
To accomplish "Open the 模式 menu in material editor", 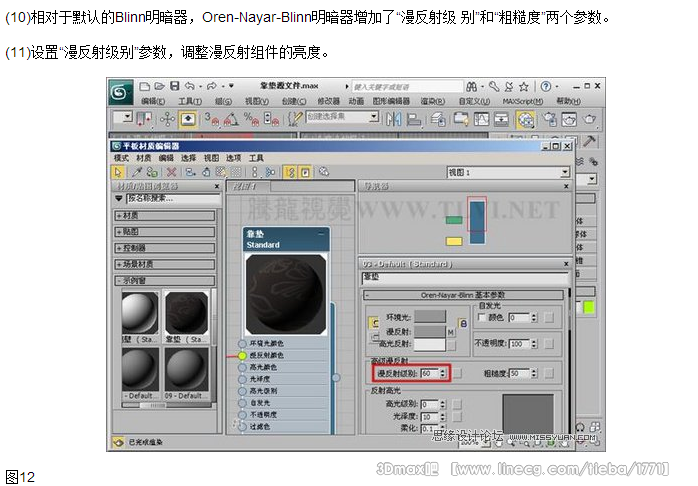I will (121, 158).
